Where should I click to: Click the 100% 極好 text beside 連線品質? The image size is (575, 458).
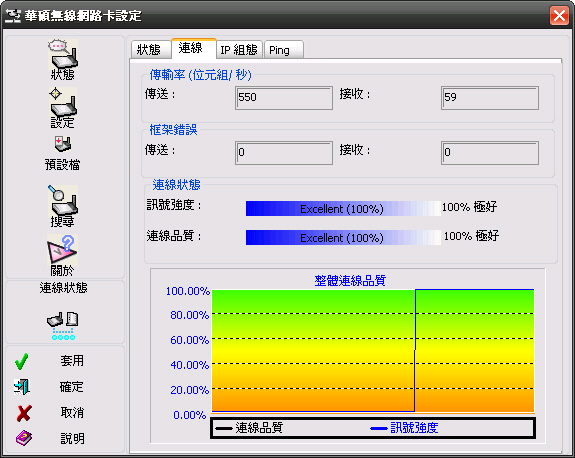(471, 236)
